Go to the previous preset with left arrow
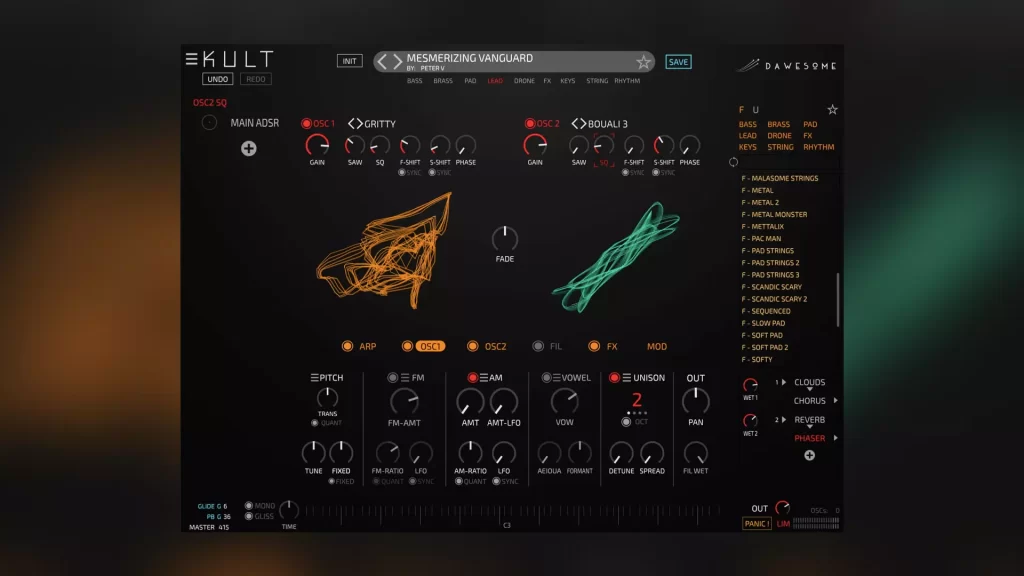The width and height of the screenshot is (1024, 576). click(x=383, y=61)
